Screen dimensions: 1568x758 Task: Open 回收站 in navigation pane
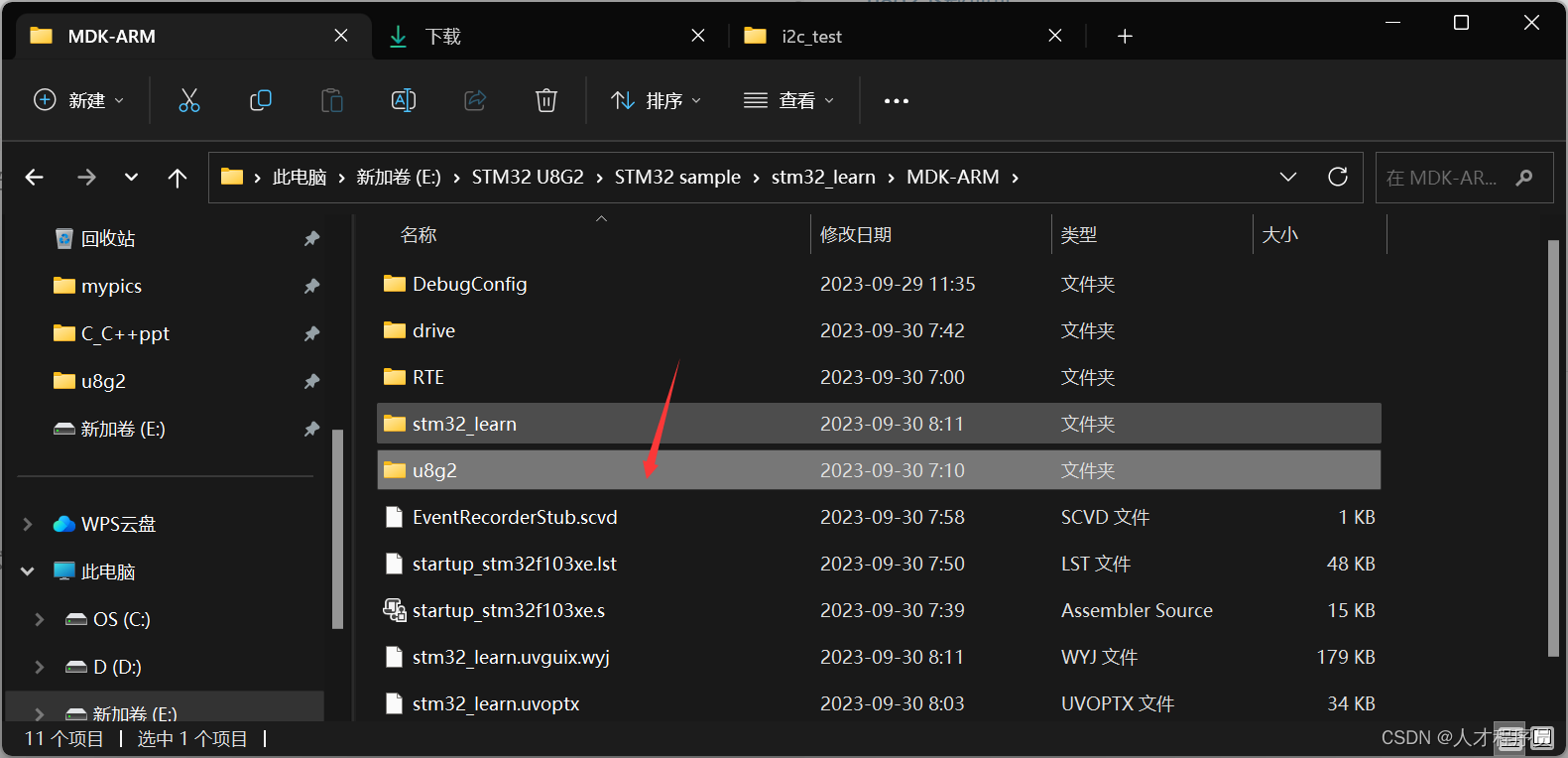click(x=108, y=238)
